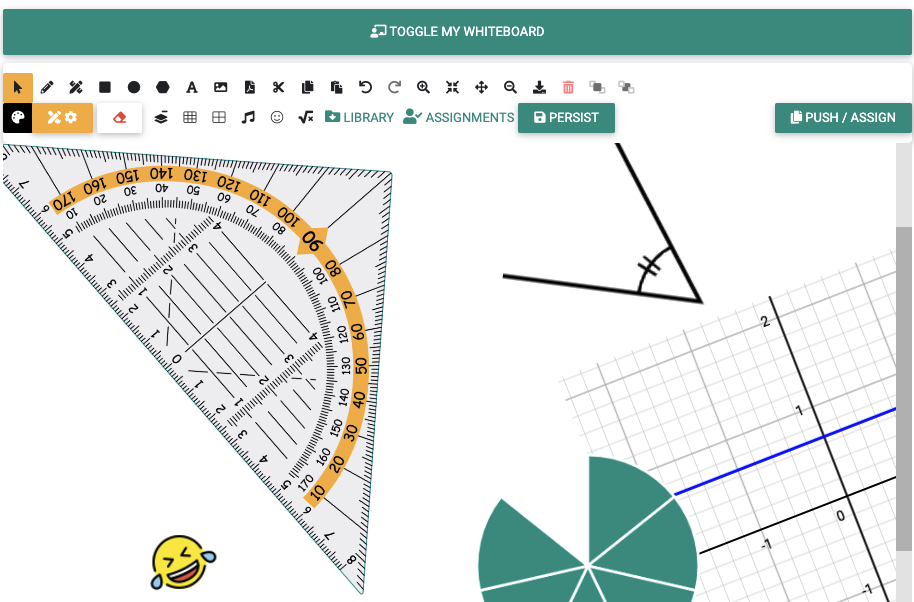914x602 pixels.
Task: Click the blue line on graph
Action: (784, 452)
